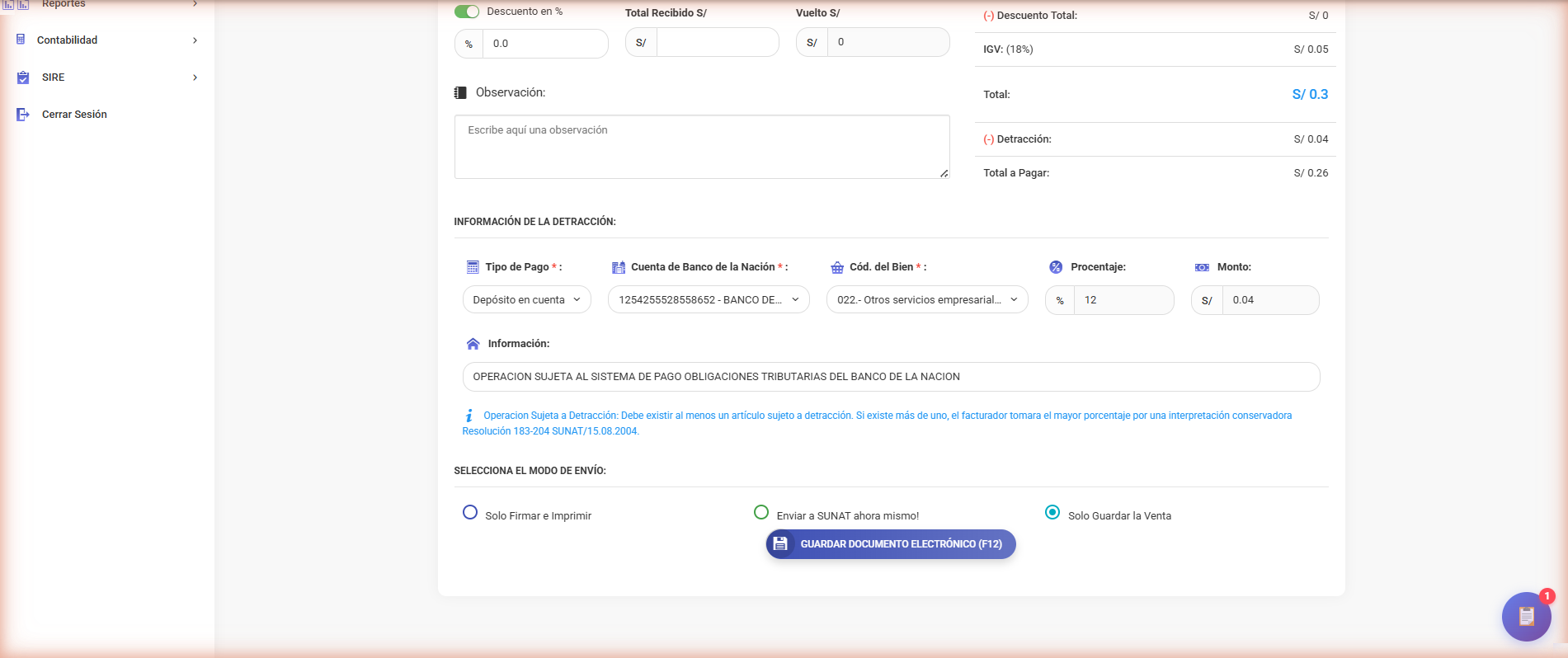
Task: Click the IGV value S/ 0.05
Action: click(x=1311, y=49)
